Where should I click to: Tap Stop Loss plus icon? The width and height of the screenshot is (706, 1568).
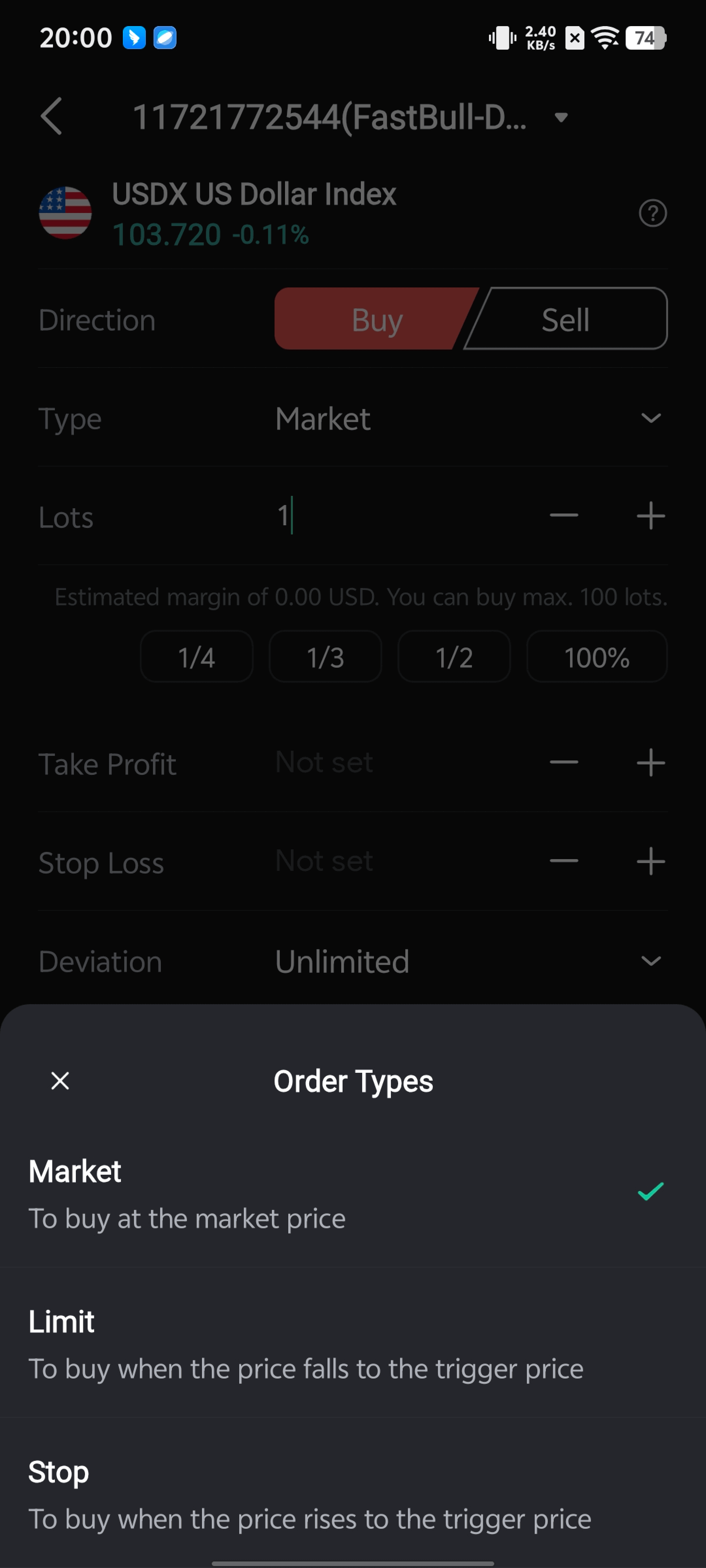650,861
